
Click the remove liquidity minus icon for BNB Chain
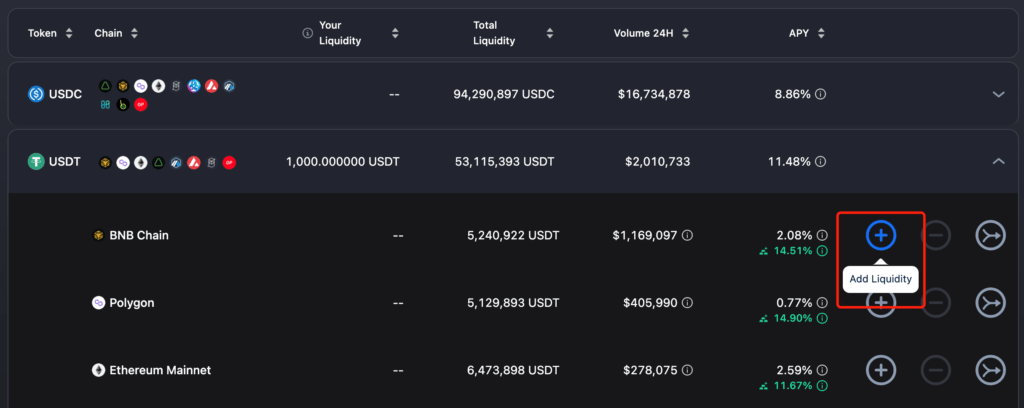(935, 235)
